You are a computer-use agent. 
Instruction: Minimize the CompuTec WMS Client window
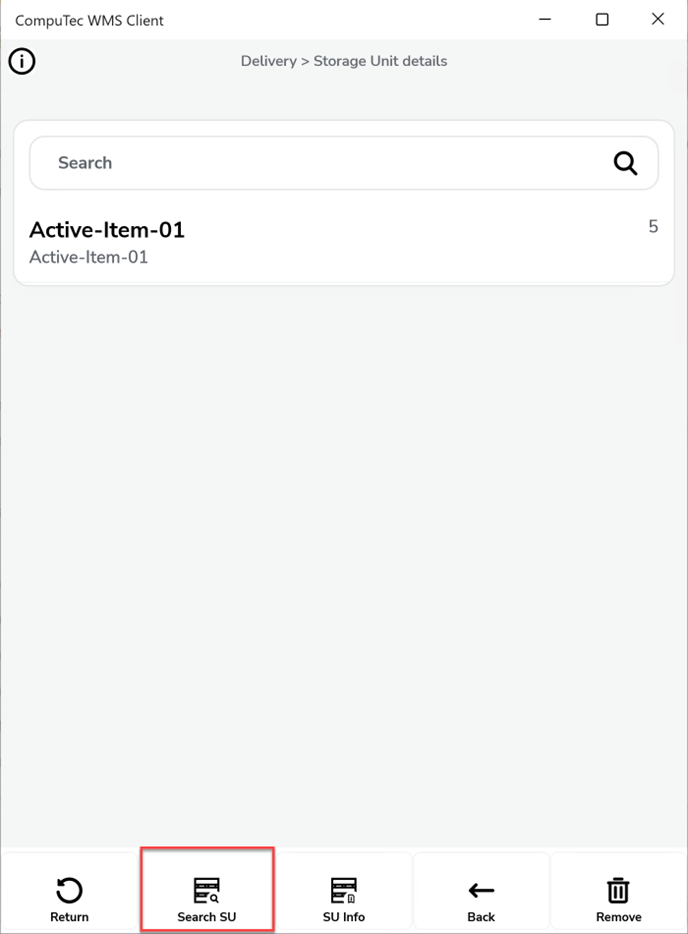(546, 19)
